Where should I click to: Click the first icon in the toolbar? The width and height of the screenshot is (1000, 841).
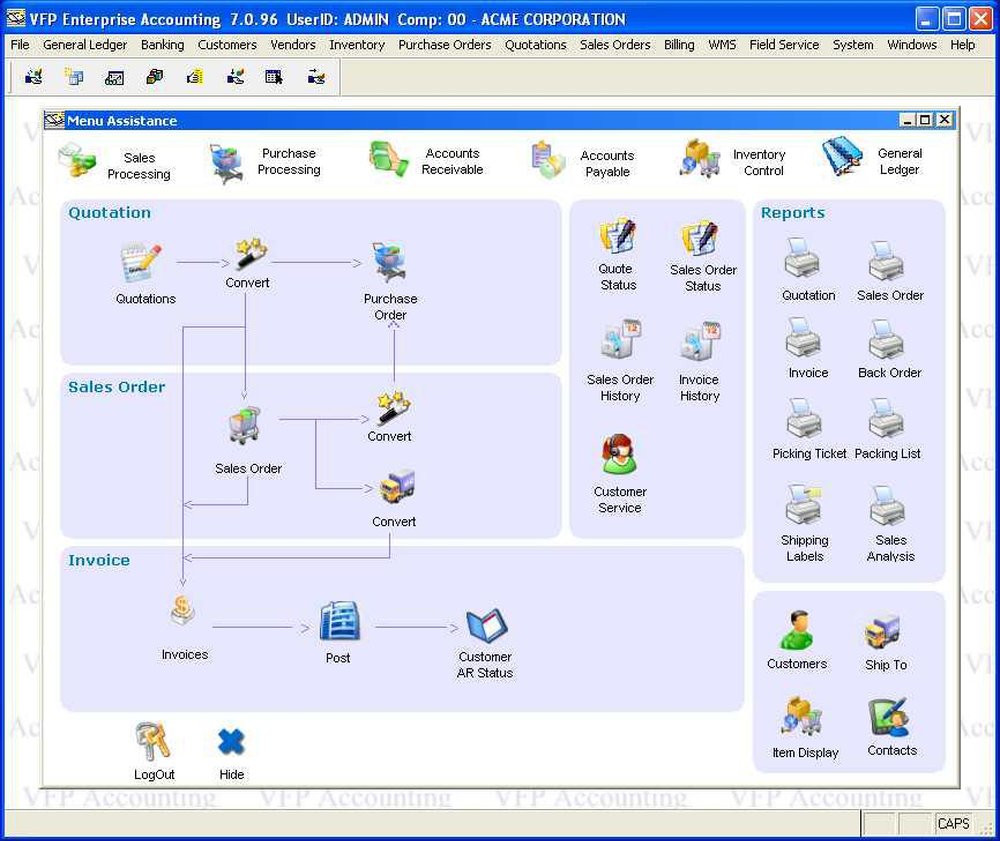click(33, 76)
